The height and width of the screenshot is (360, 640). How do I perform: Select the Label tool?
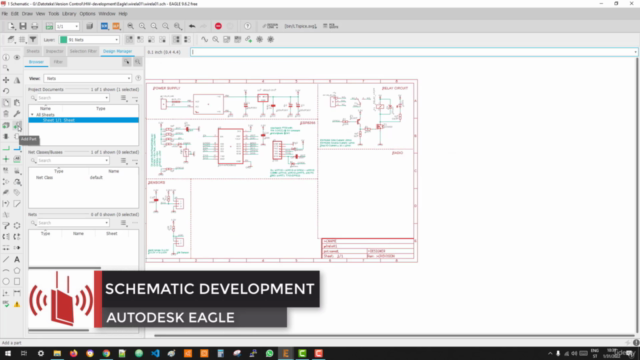click(17, 159)
